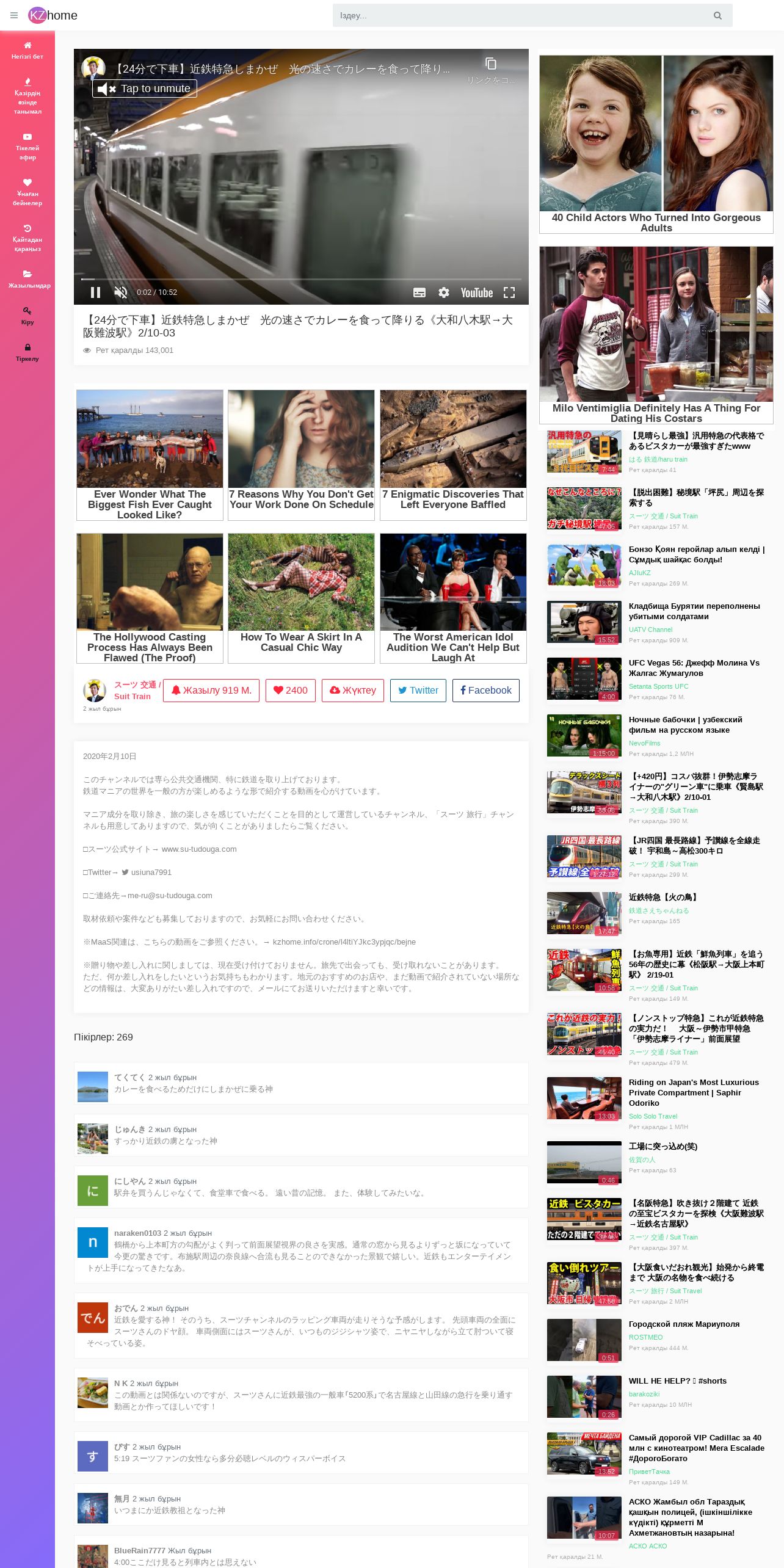Image resolution: width=784 pixels, height=1568 pixels.
Task: Open Hollywood Casting Process ad
Action: 150,598
